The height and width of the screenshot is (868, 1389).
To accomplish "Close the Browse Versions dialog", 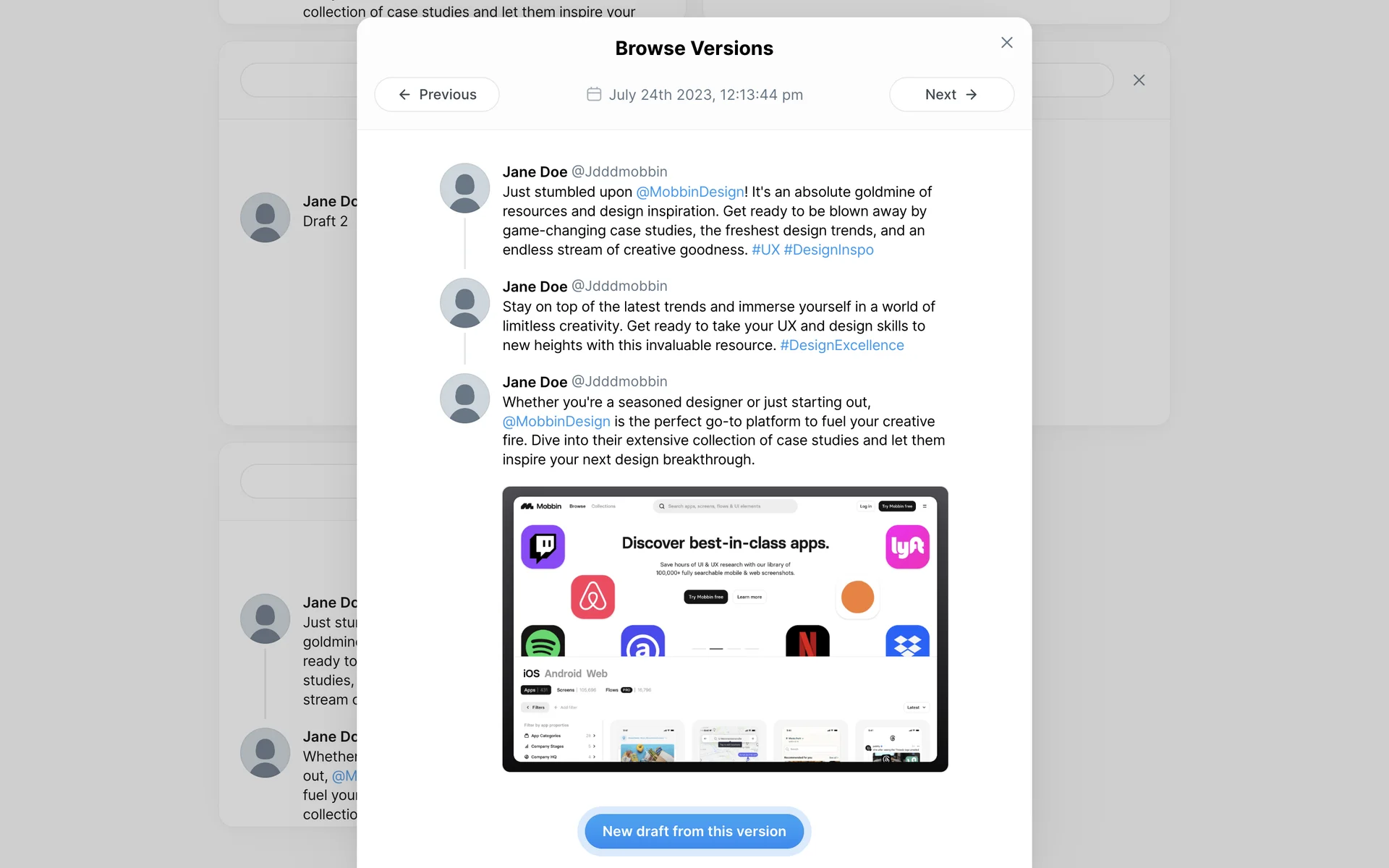I will click(1006, 43).
